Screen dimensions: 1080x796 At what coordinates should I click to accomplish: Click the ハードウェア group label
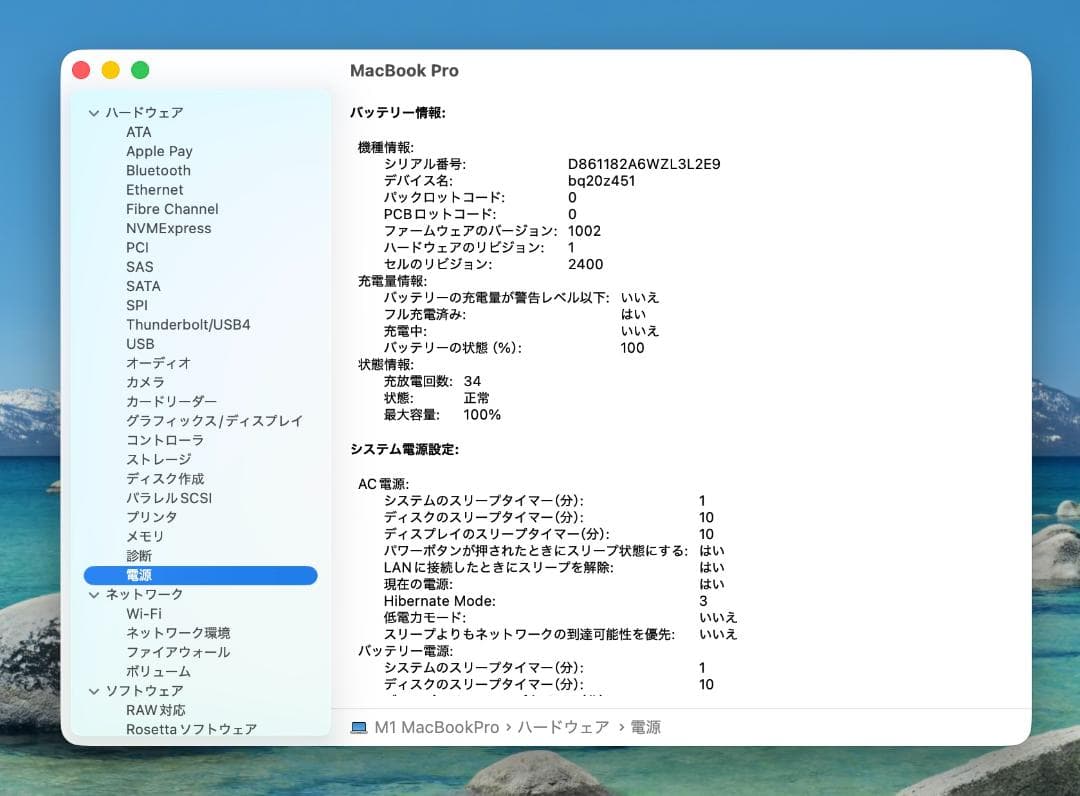click(x=145, y=113)
